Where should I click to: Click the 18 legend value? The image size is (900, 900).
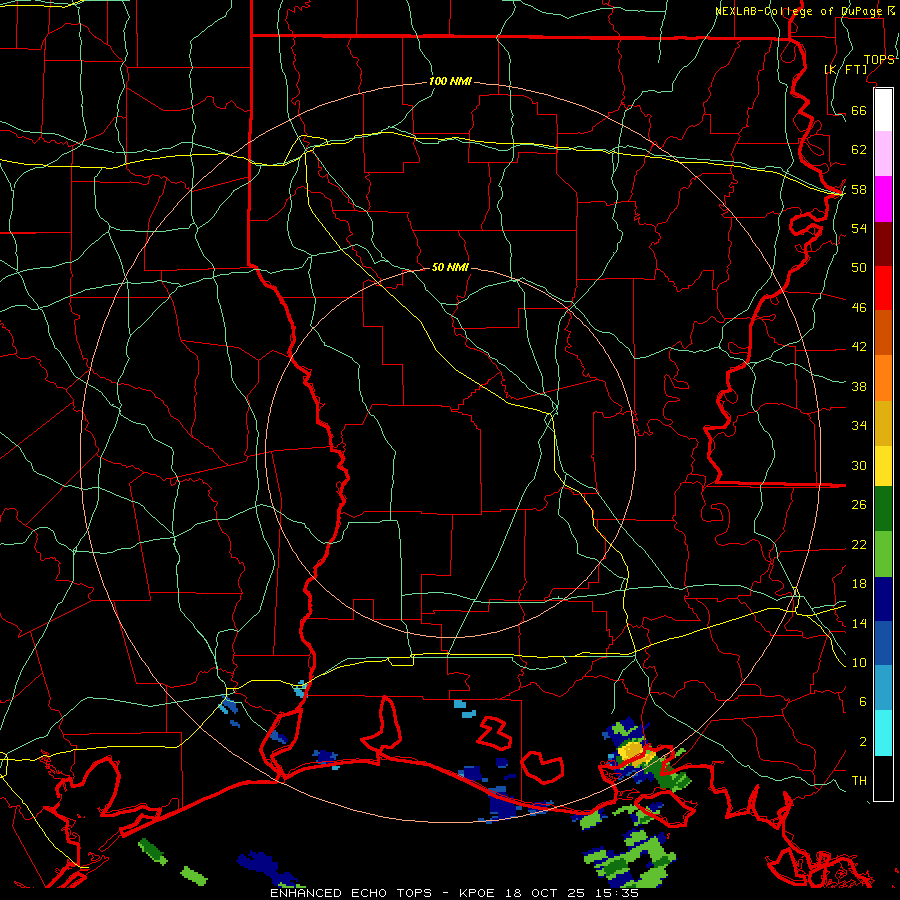pos(859,584)
